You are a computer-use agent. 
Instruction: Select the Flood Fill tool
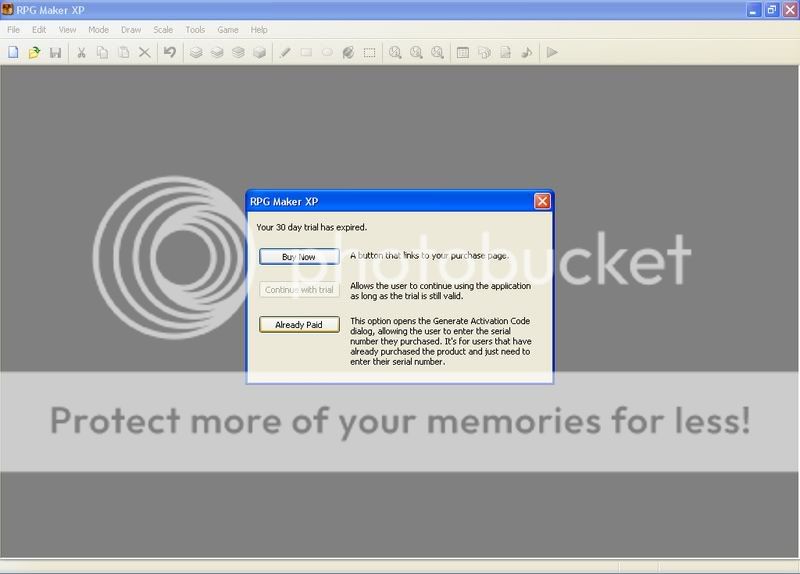click(x=348, y=52)
